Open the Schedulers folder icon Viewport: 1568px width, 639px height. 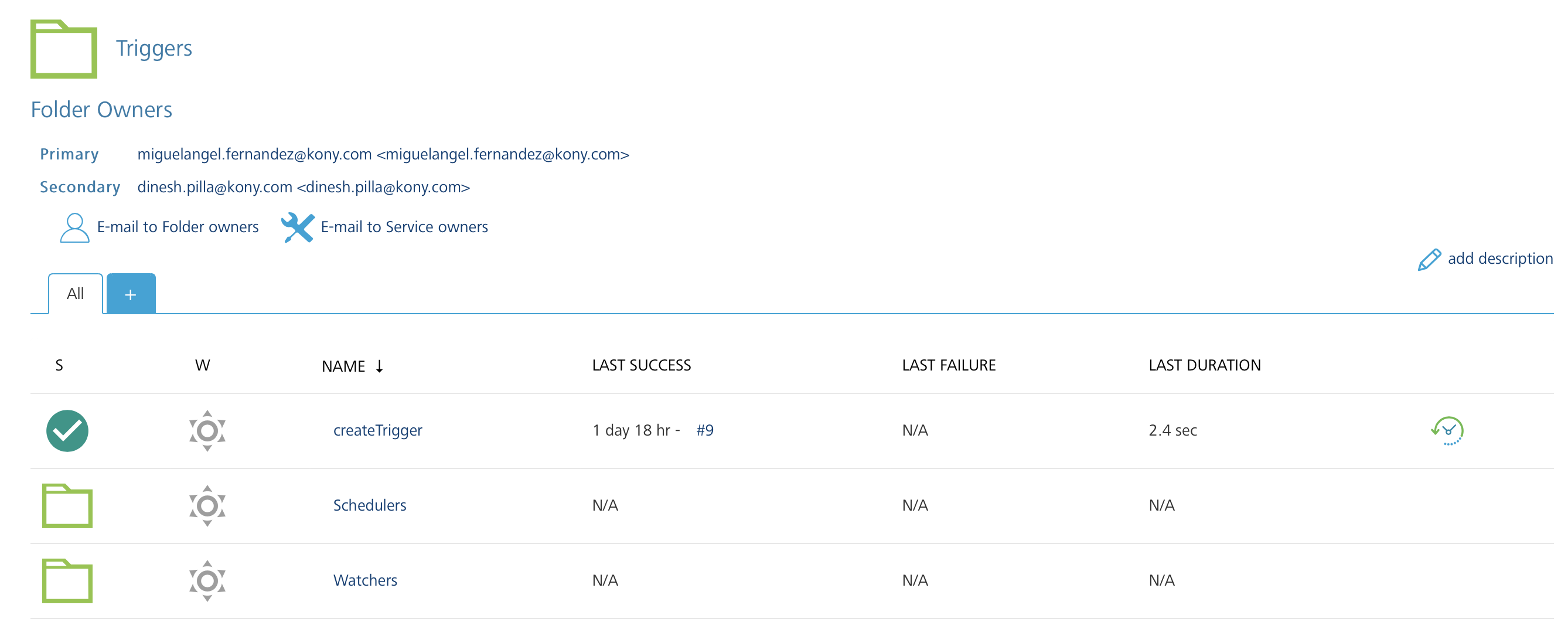pos(66,505)
